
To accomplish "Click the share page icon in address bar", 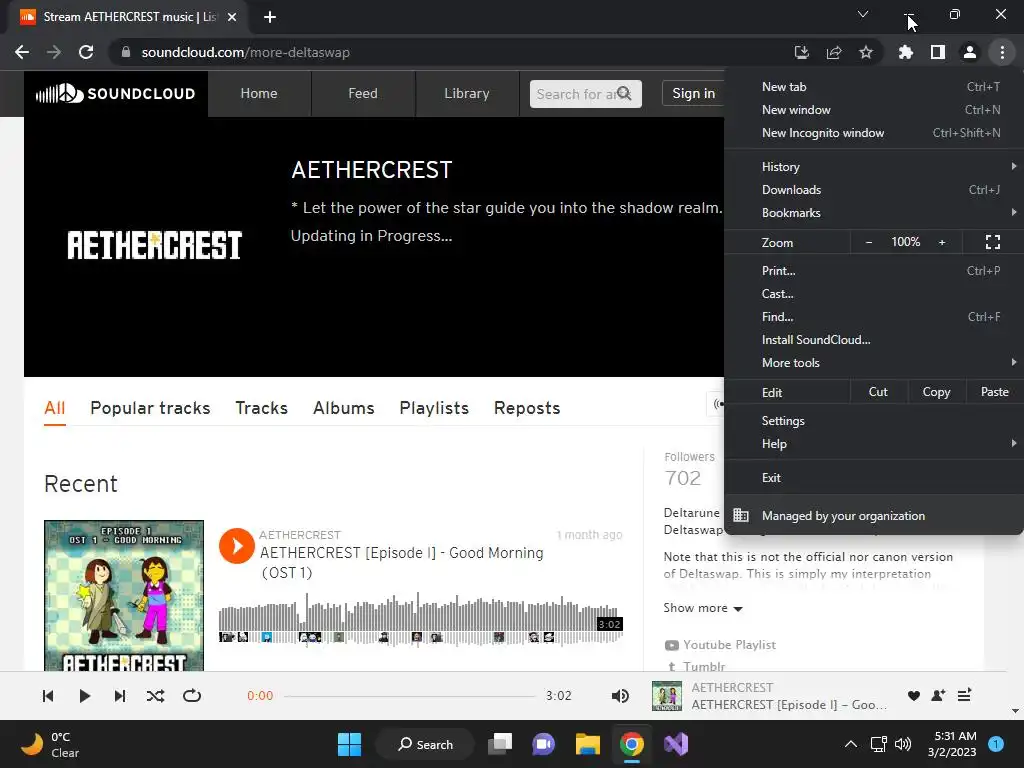I will [834, 52].
